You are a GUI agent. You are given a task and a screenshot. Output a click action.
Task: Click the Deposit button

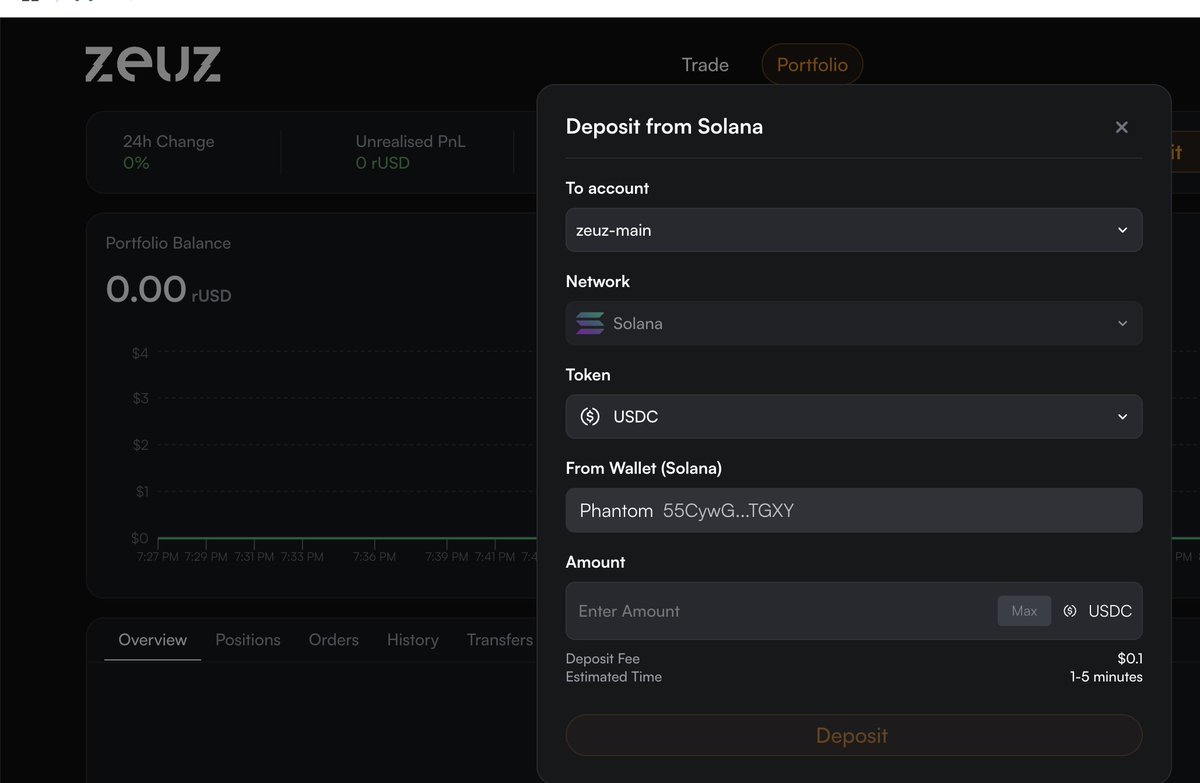(854, 735)
